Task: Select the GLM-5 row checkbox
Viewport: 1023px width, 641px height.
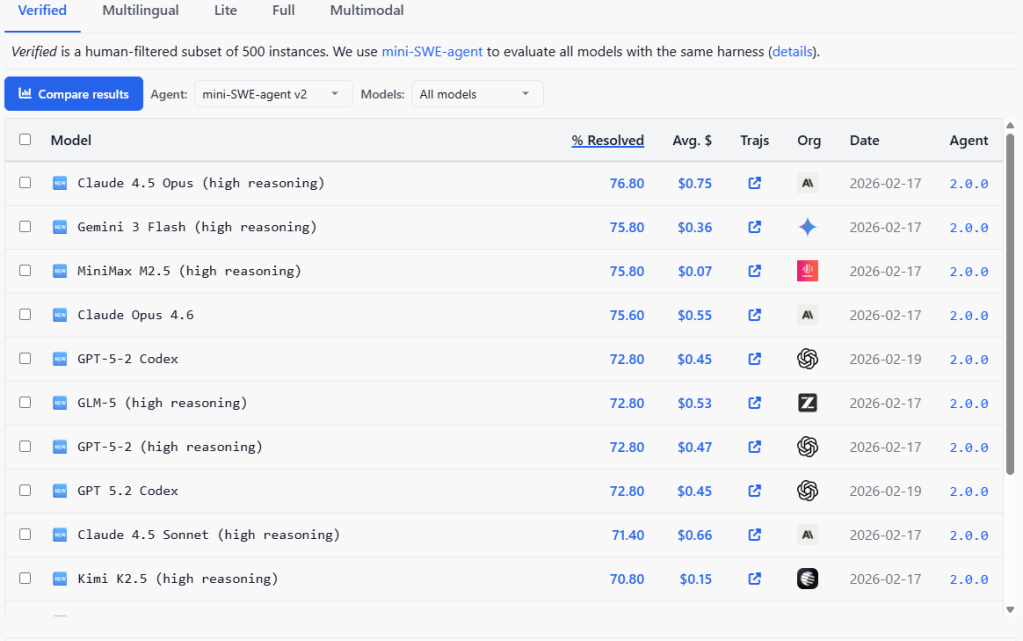Action: (x=25, y=403)
